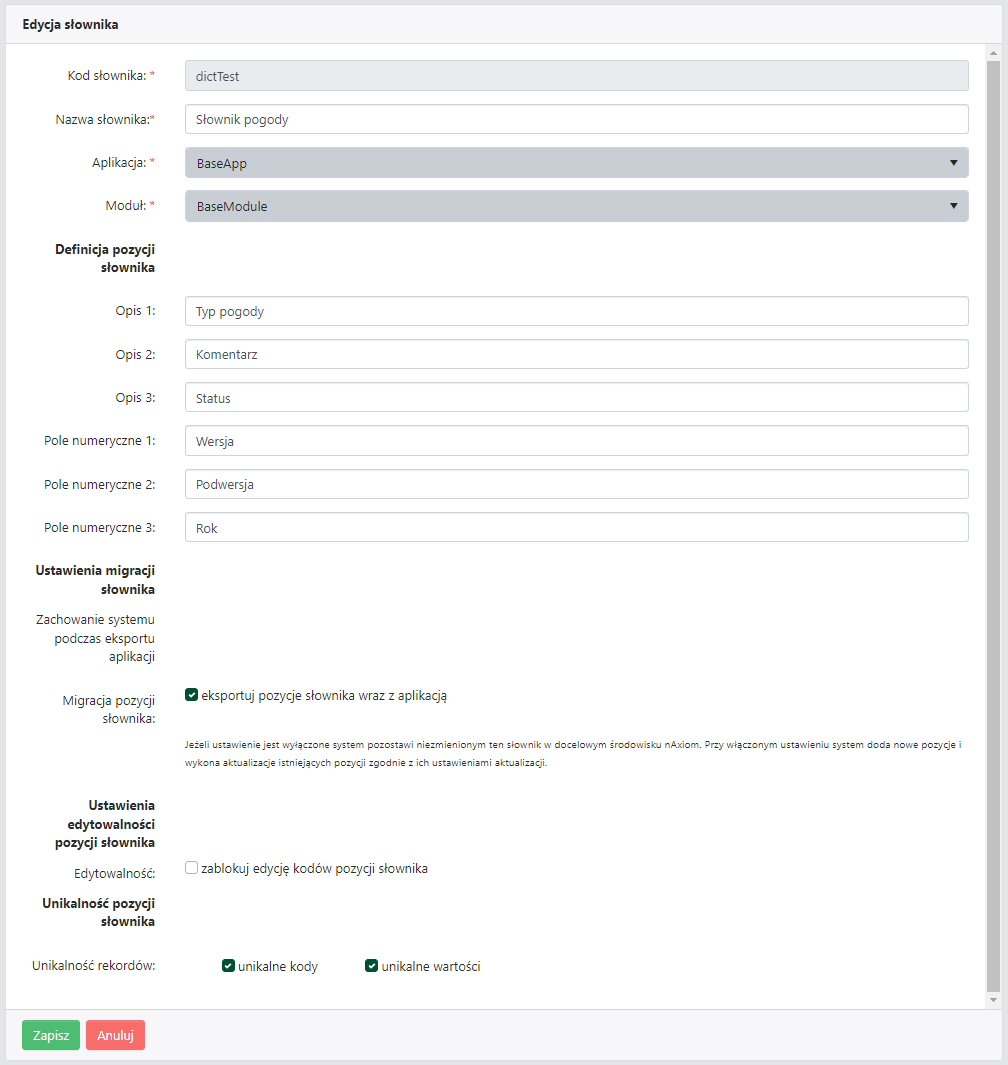Click 'Pole numeryczne 3' field containing Rok

(x=576, y=527)
